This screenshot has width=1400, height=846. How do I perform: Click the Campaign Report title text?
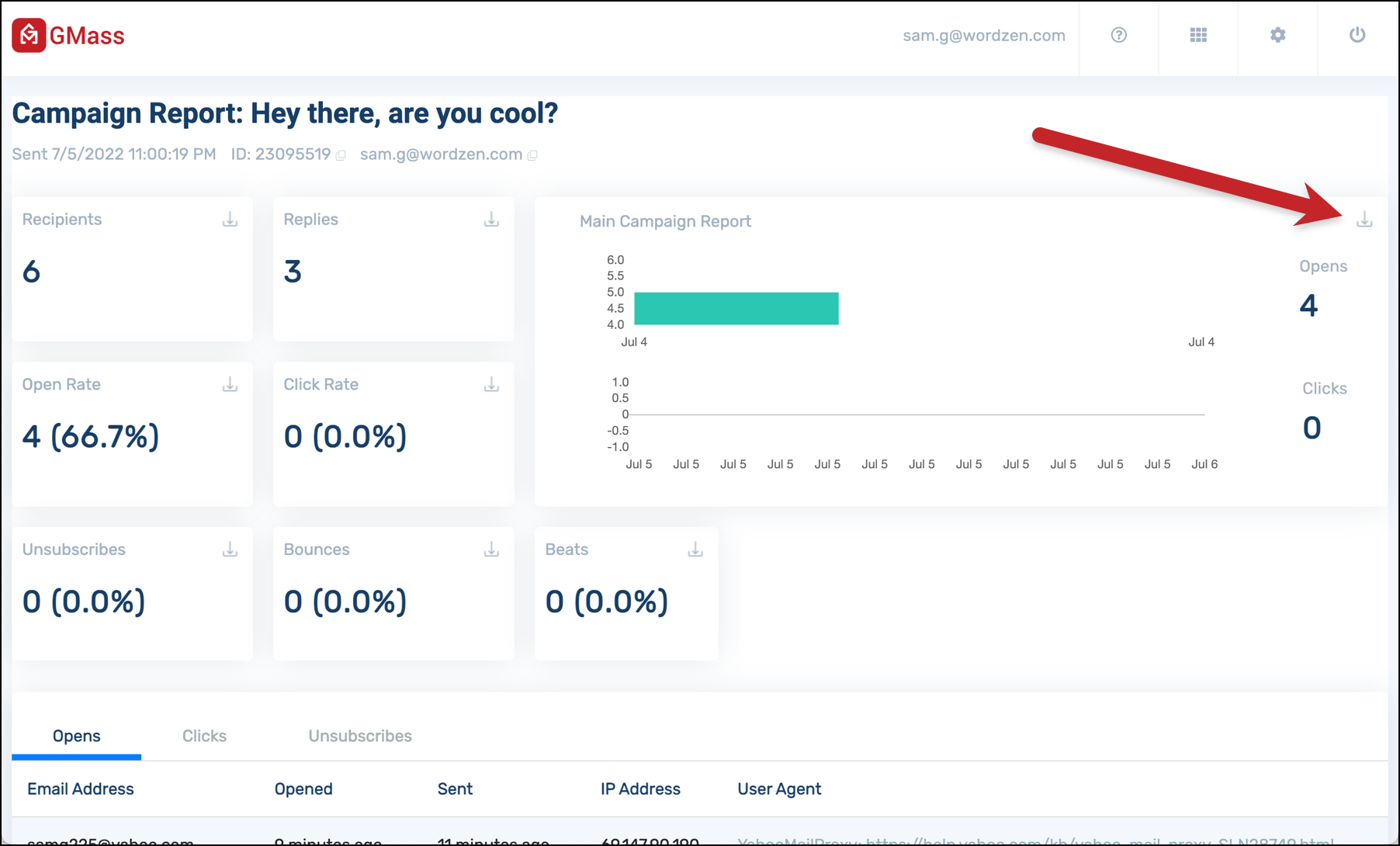coord(285,114)
